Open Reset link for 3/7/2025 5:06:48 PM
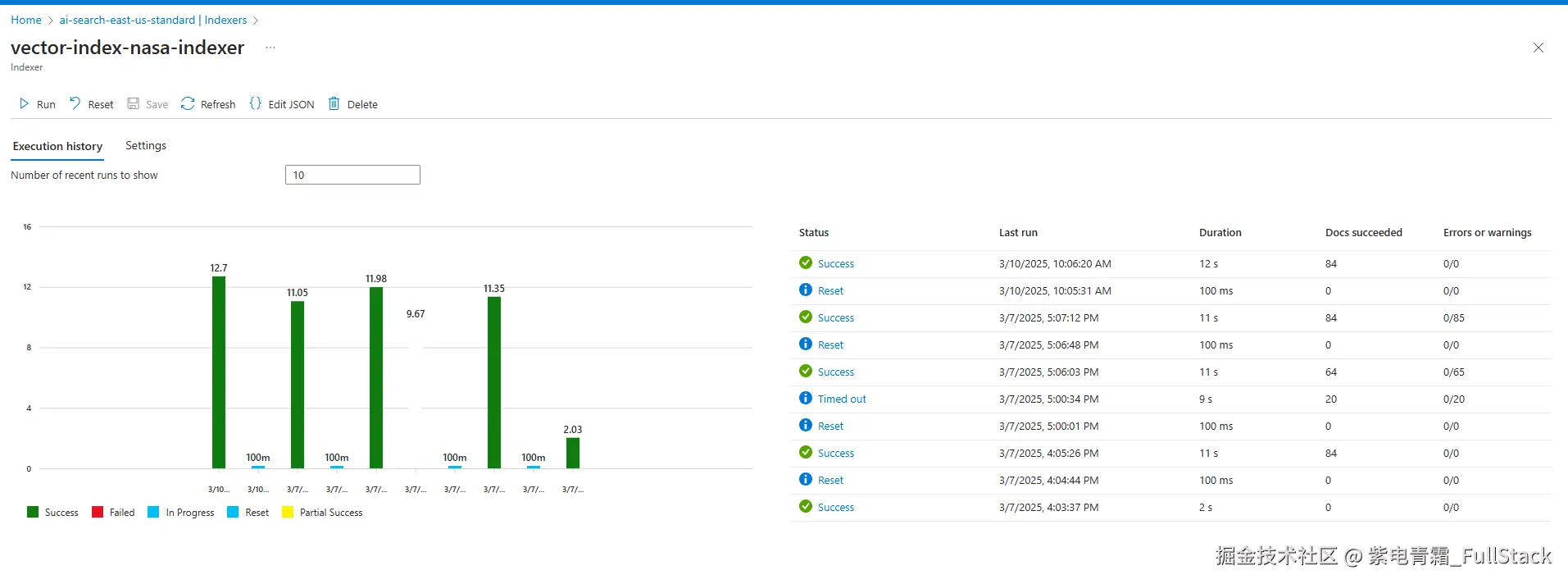 [830, 344]
